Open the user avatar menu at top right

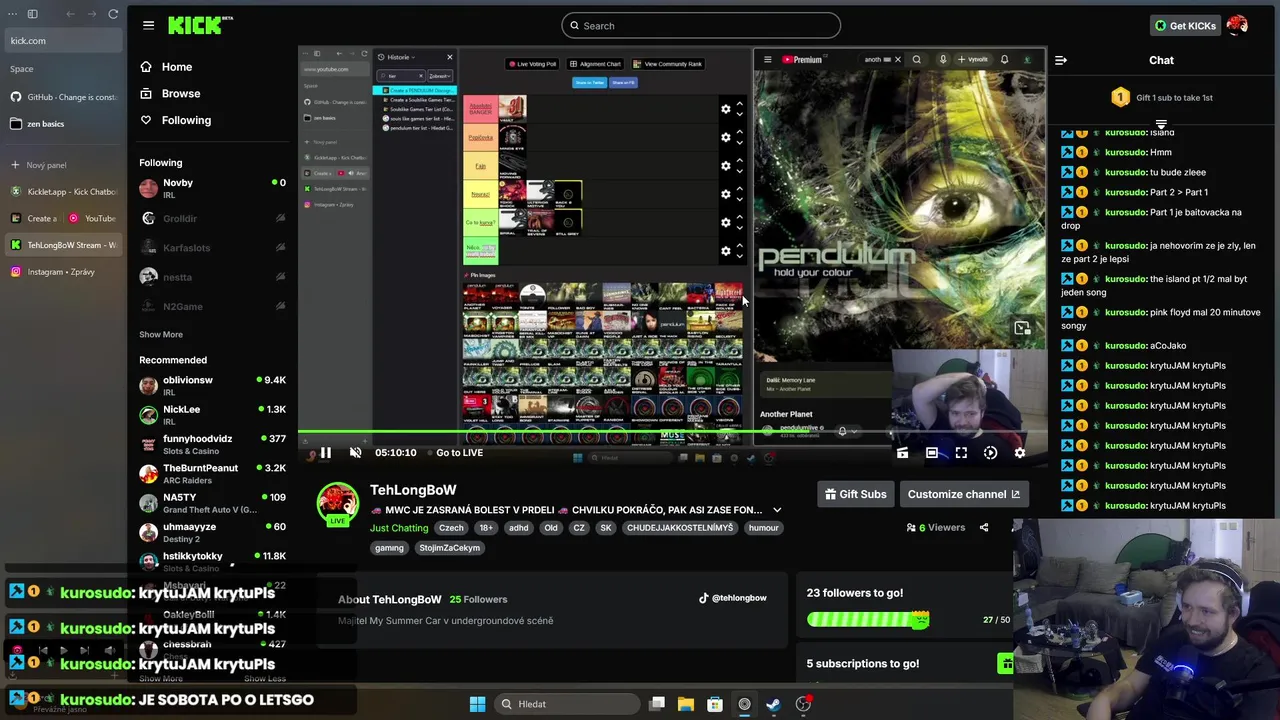(1237, 25)
